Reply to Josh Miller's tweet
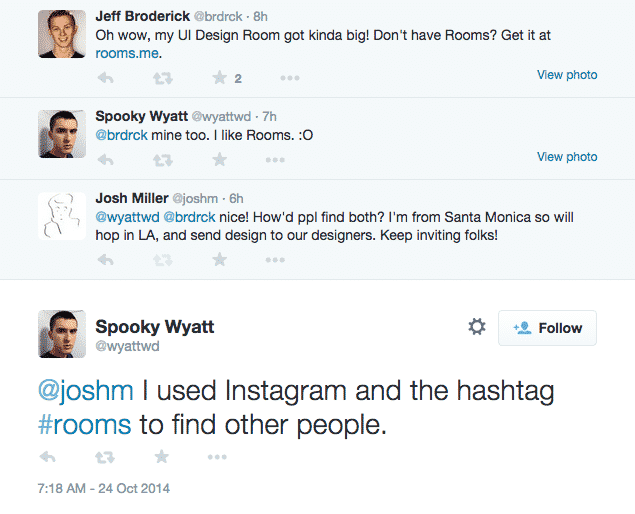This screenshot has height=514, width=635. pos(105,259)
